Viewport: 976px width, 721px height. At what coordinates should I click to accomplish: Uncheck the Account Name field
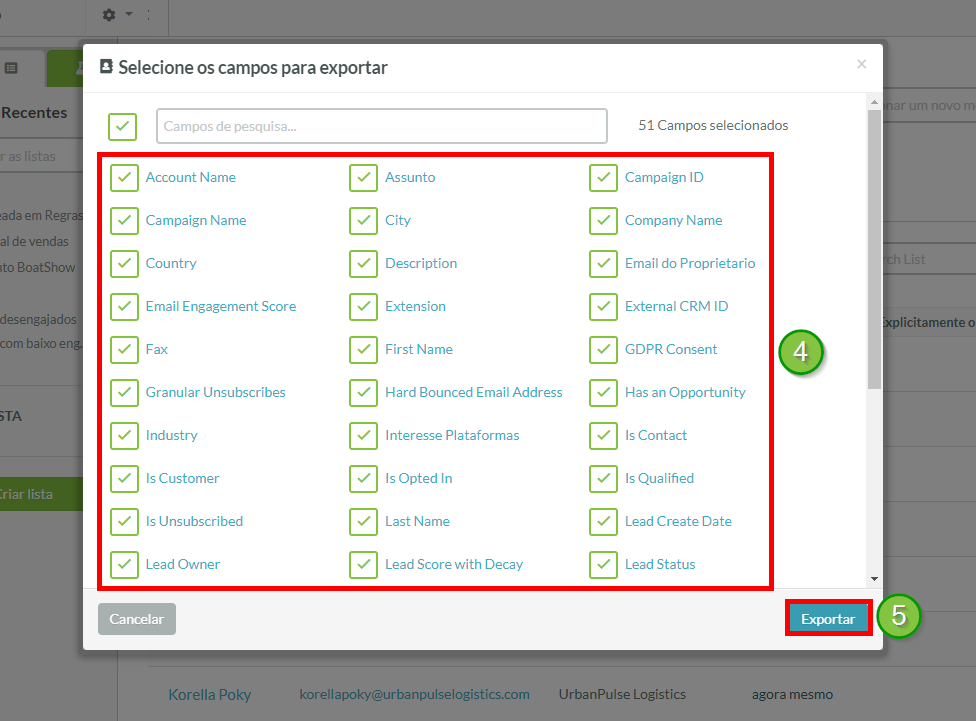[124, 178]
